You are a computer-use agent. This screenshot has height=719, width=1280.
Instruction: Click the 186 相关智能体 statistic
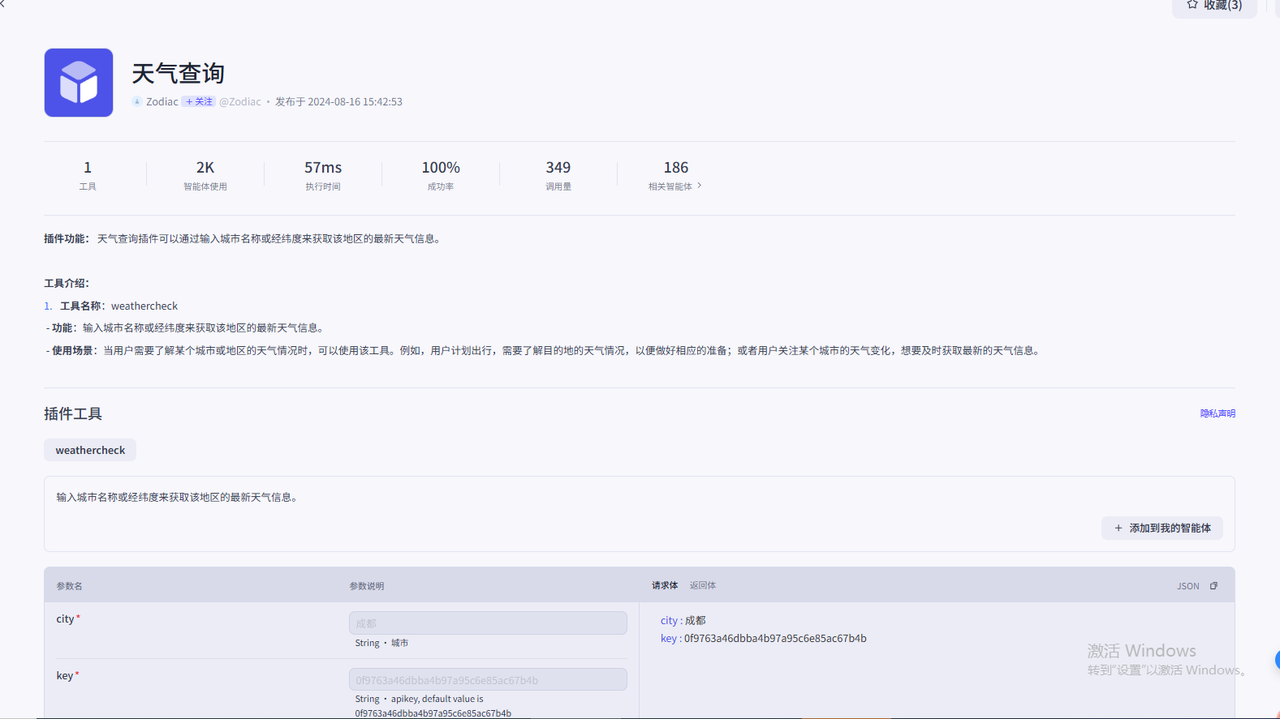pos(675,175)
